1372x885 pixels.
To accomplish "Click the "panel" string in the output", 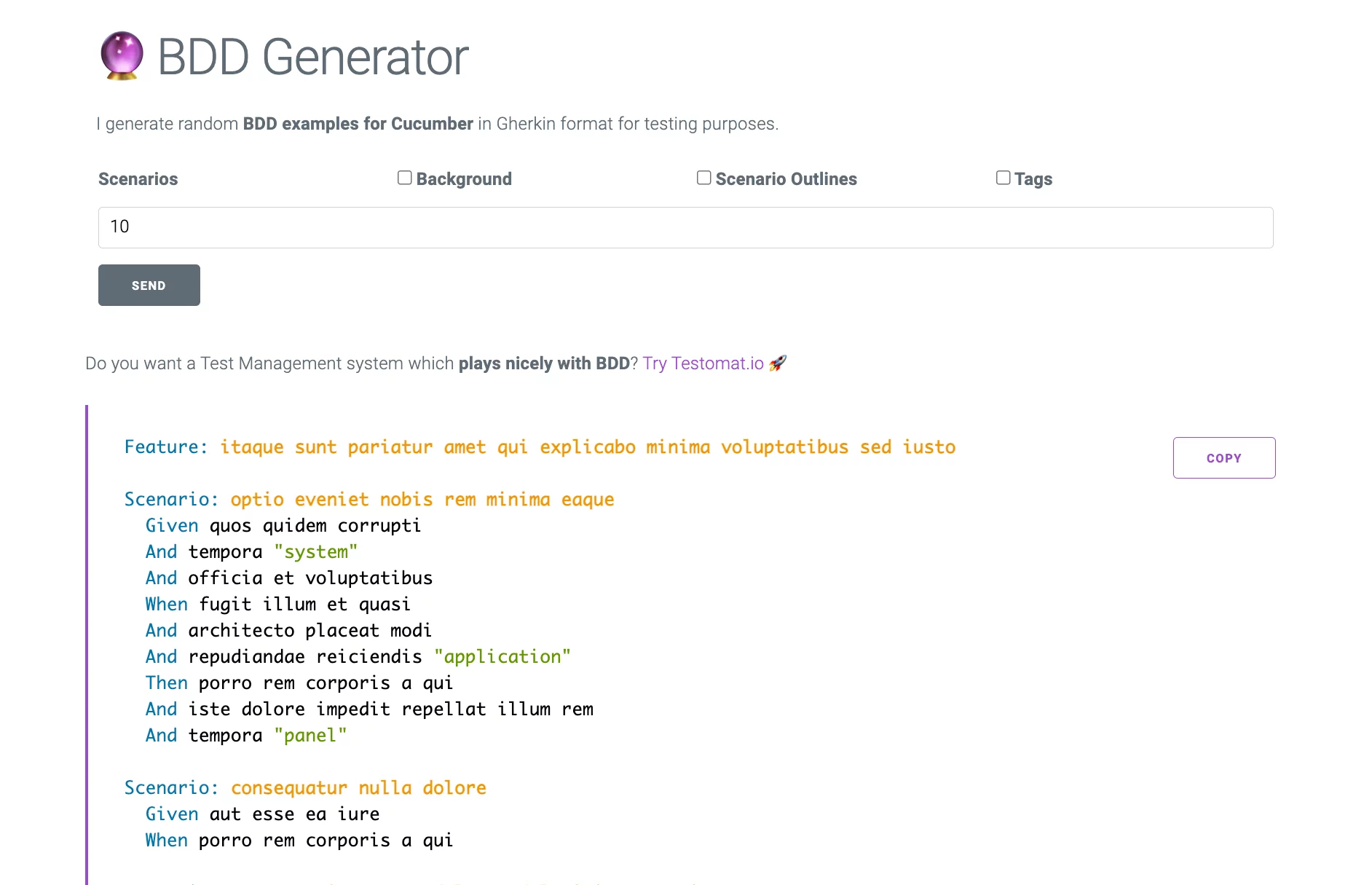I will tap(310, 735).
